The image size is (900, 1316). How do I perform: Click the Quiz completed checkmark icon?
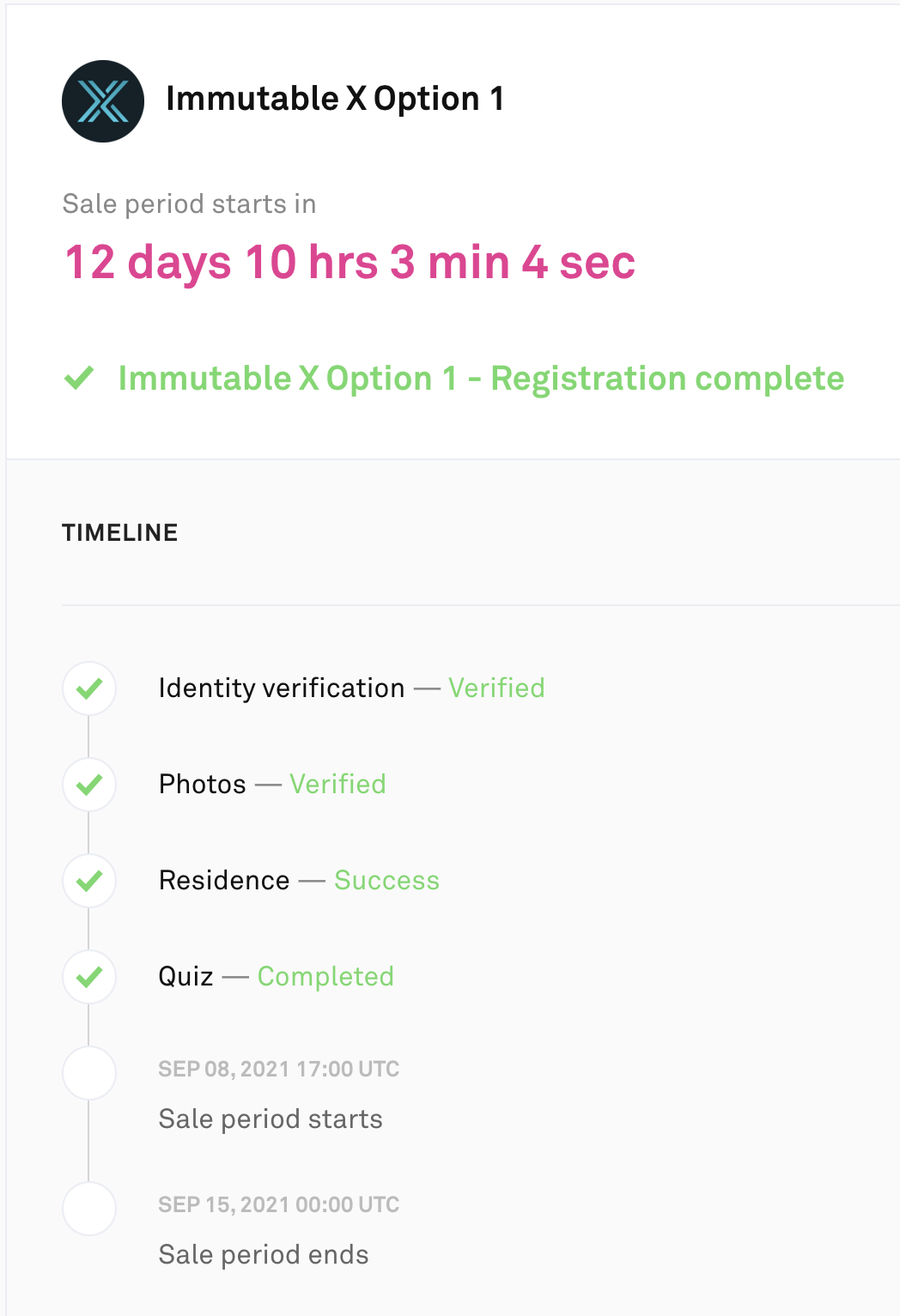[x=89, y=976]
